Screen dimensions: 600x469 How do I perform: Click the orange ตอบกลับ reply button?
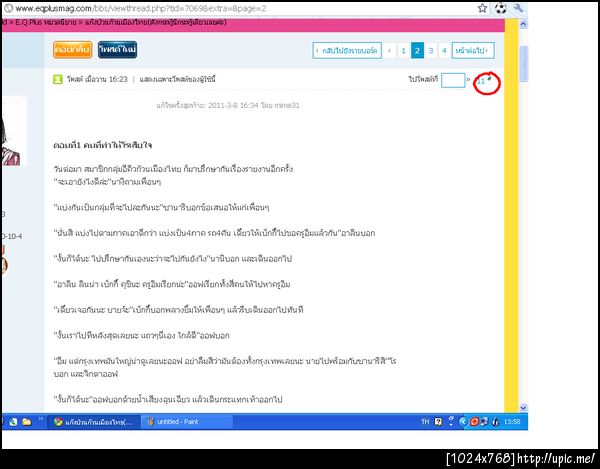tap(73, 50)
